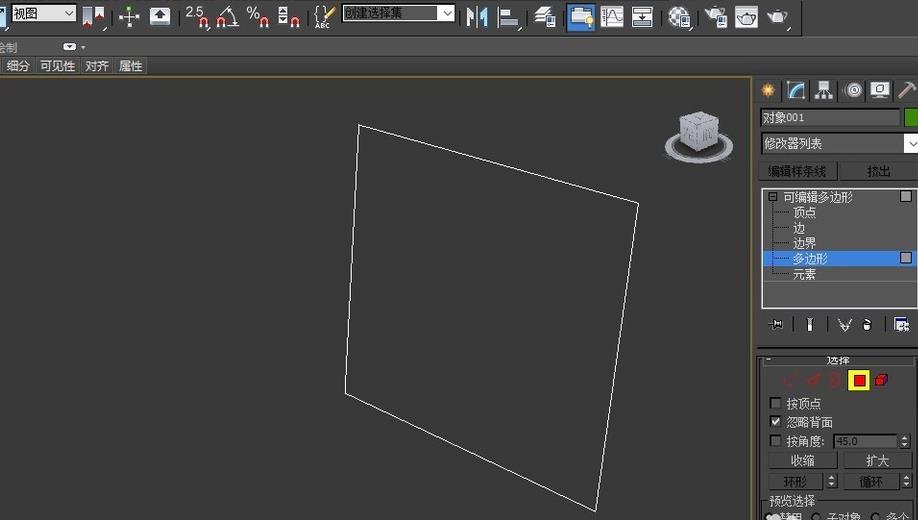The height and width of the screenshot is (520, 918).
Task: Collapse the 可编辑多边形 tree node
Action: (x=773, y=197)
